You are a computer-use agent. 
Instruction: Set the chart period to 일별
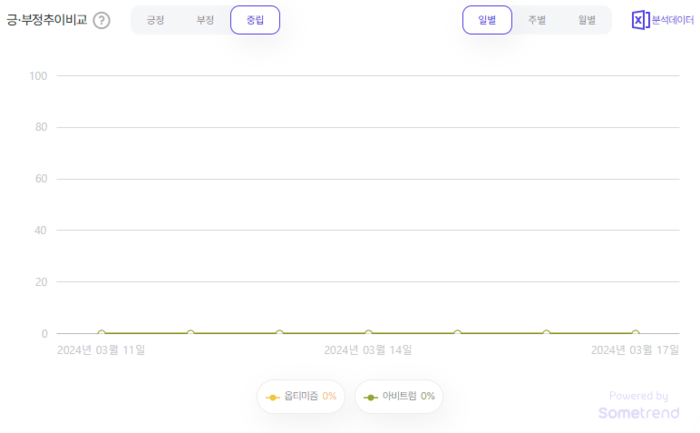[487, 20]
